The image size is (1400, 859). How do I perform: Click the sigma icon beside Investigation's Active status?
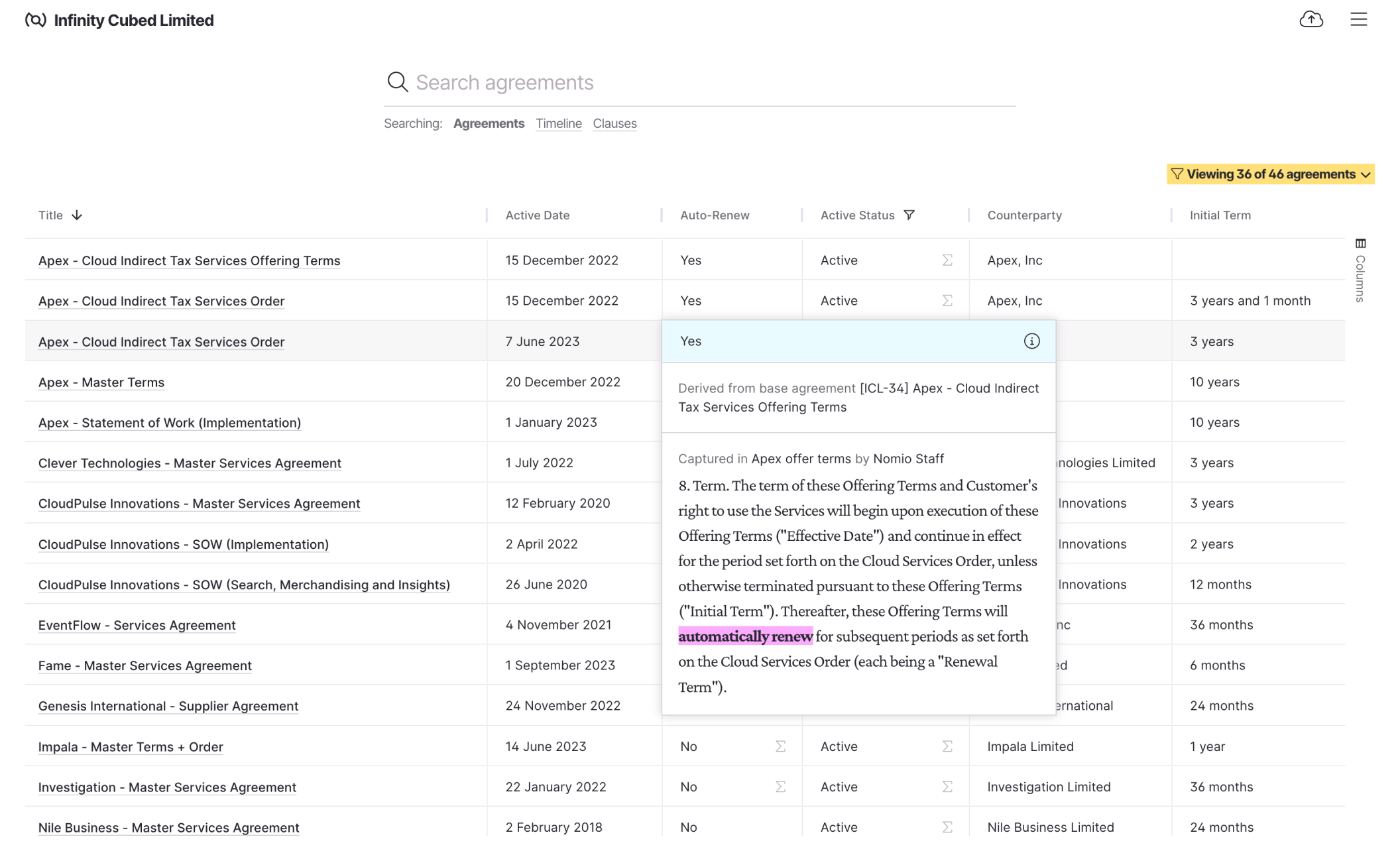[x=947, y=786]
